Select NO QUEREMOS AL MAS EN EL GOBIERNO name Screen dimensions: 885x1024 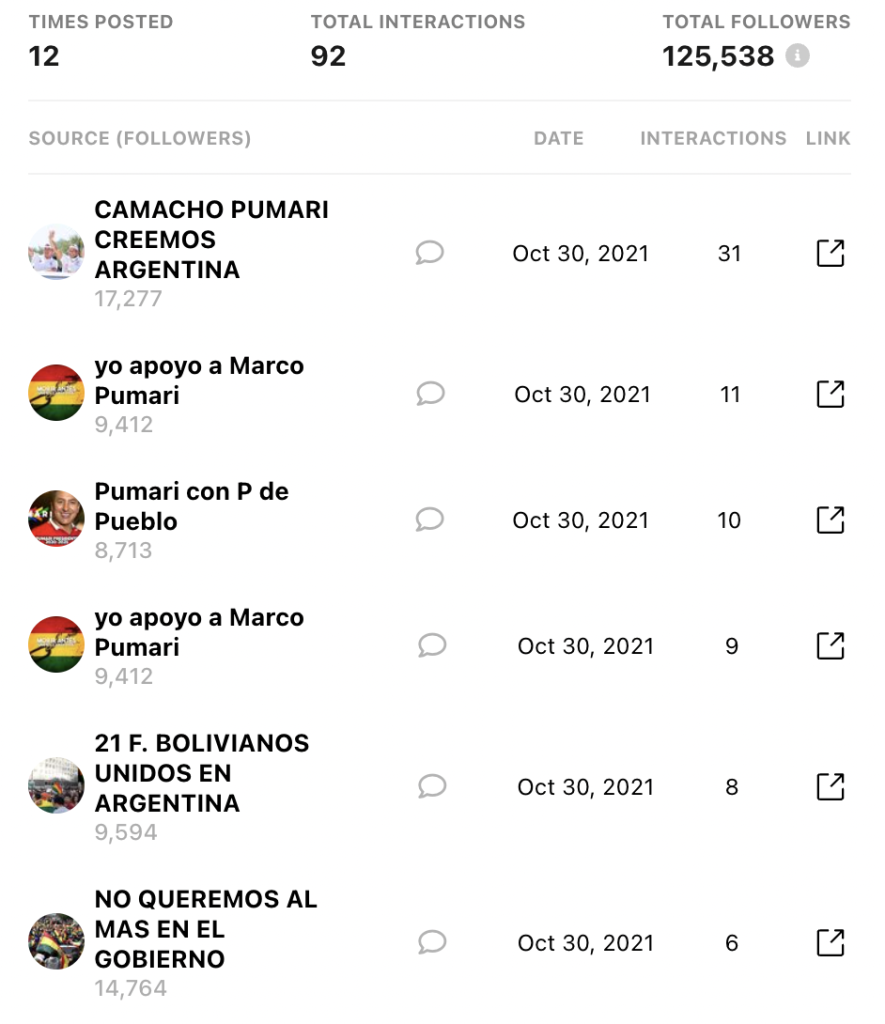click(x=206, y=929)
